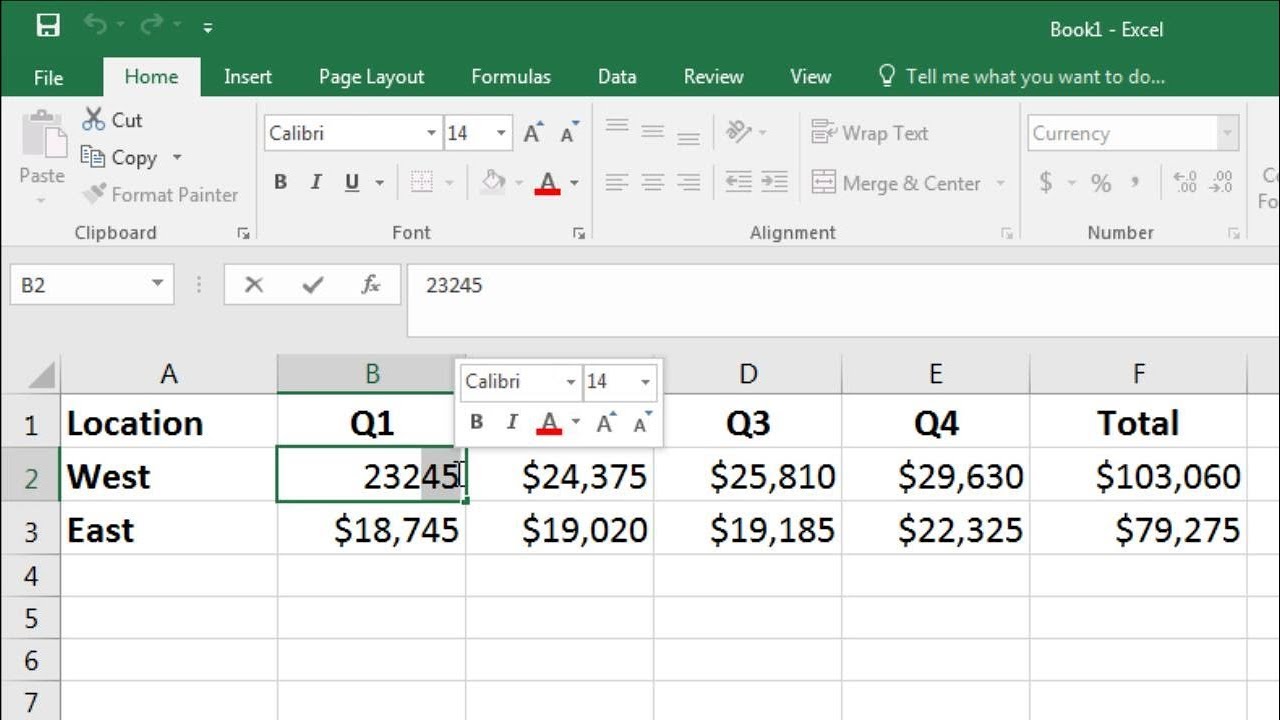Cut the selection with Cut
This screenshot has height=720, width=1280.
coord(113,120)
